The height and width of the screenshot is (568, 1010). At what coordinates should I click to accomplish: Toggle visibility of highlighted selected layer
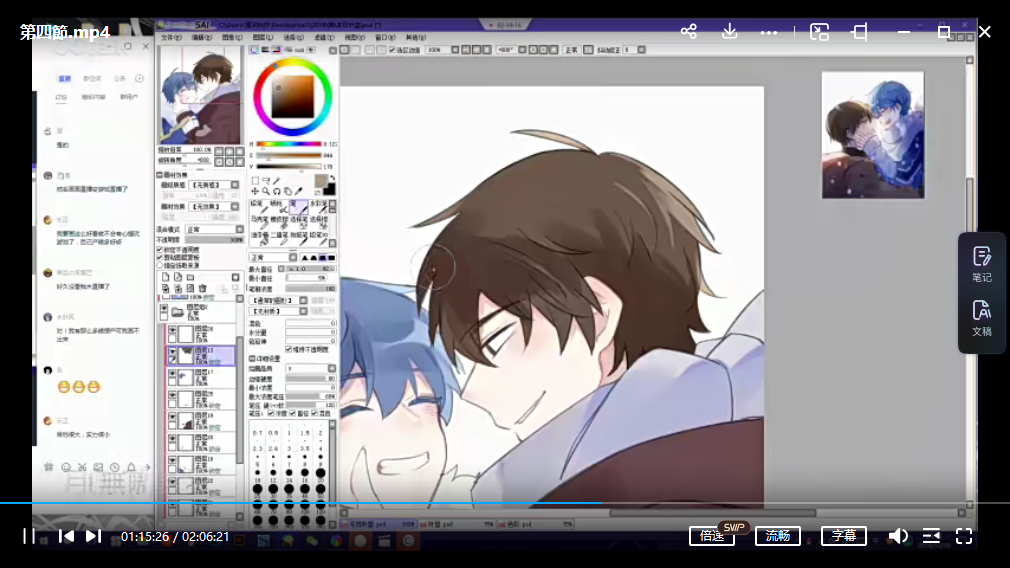173,352
